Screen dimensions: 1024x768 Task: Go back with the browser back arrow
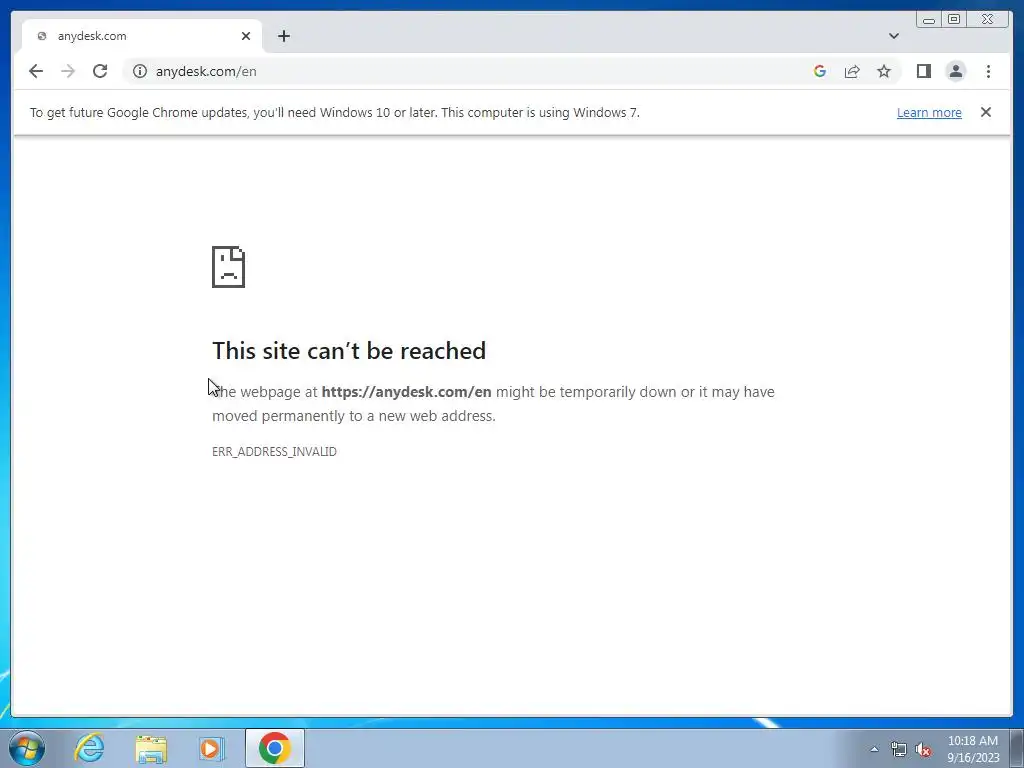coord(36,71)
